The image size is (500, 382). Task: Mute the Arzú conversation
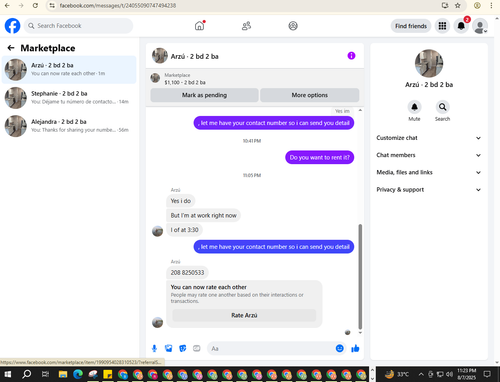click(x=414, y=107)
